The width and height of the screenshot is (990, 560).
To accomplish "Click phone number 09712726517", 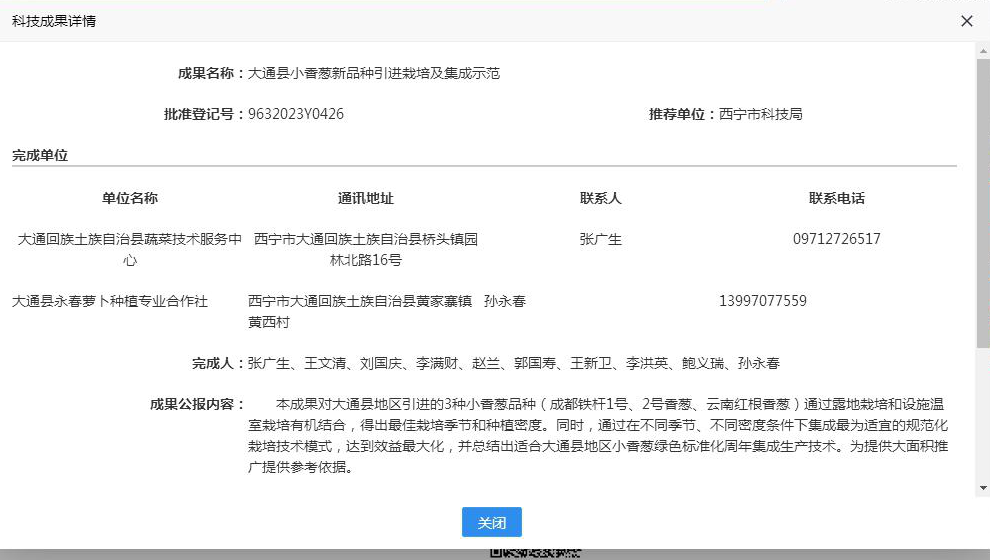I will coord(837,239).
